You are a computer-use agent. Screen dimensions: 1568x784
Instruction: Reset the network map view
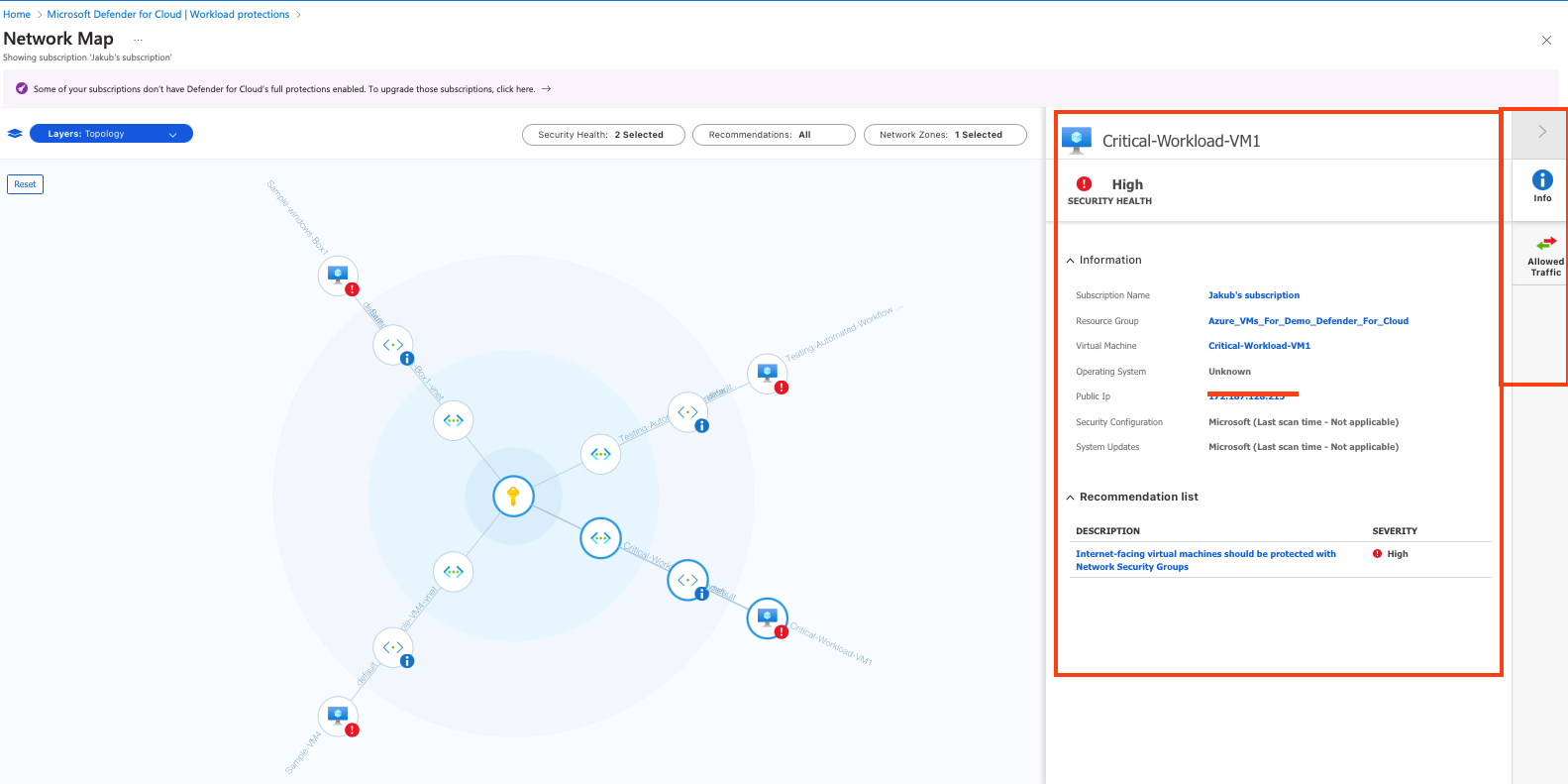pyautogui.click(x=25, y=184)
